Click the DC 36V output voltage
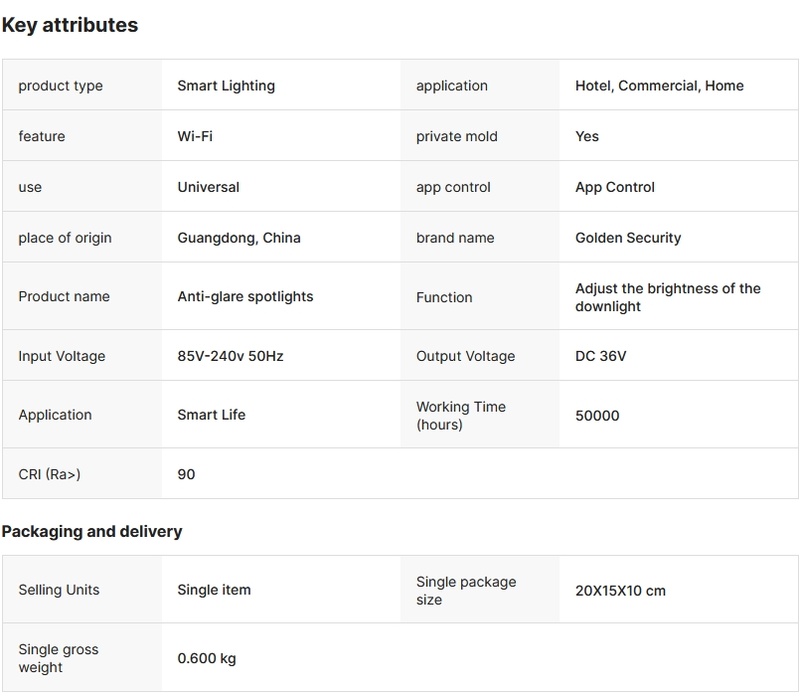Screen dimensions: 800x697 601,356
